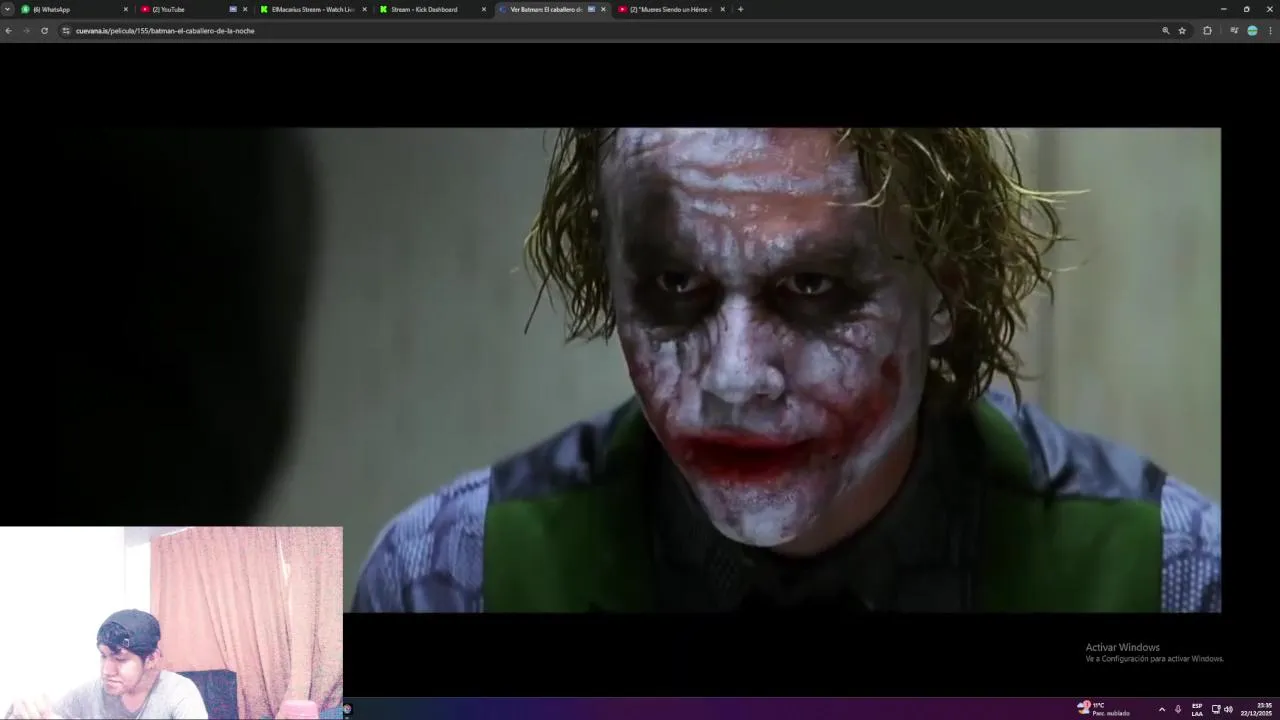Change the ESP LAA keyboard language
Viewport: 1280px width, 720px height.
(x=1197, y=709)
